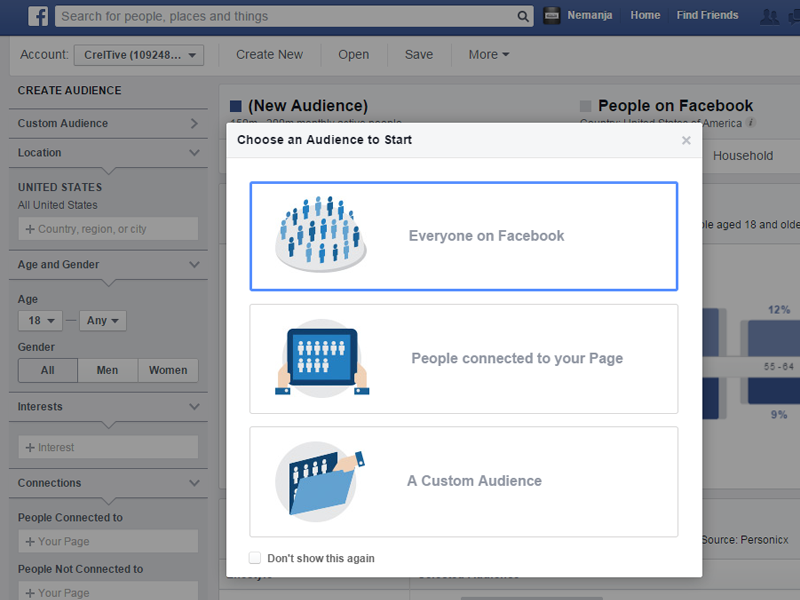Close the Choose an Audience dialog
The image size is (800, 600).
coord(686,140)
